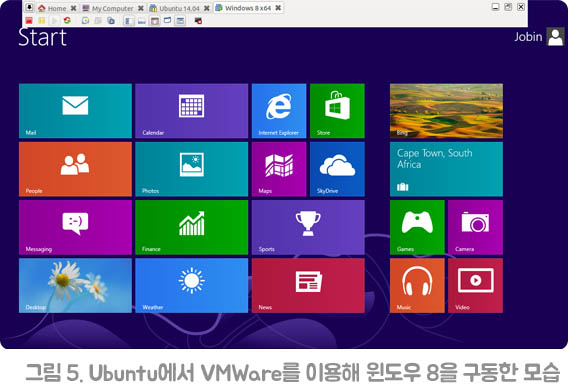568x385 pixels.
Task: Toggle the library sidebar view icon
Action: point(129,21)
